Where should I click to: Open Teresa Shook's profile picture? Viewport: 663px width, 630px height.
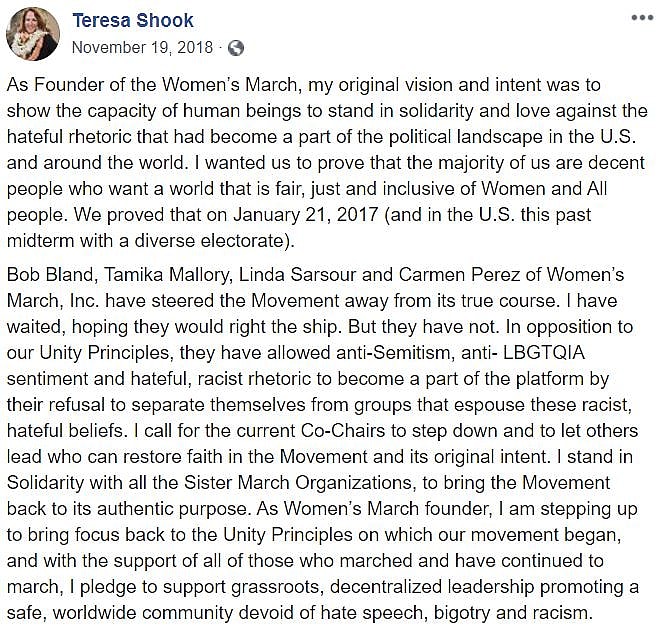[33, 33]
